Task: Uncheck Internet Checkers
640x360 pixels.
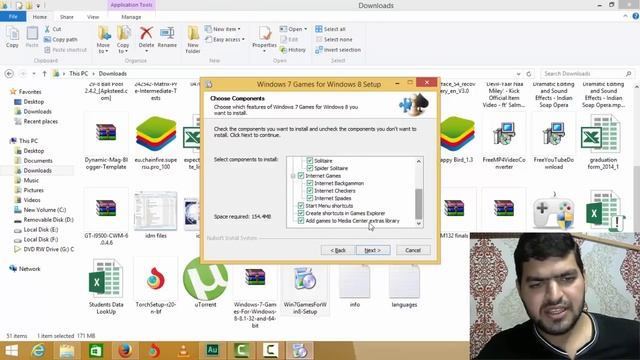Action: coord(309,191)
